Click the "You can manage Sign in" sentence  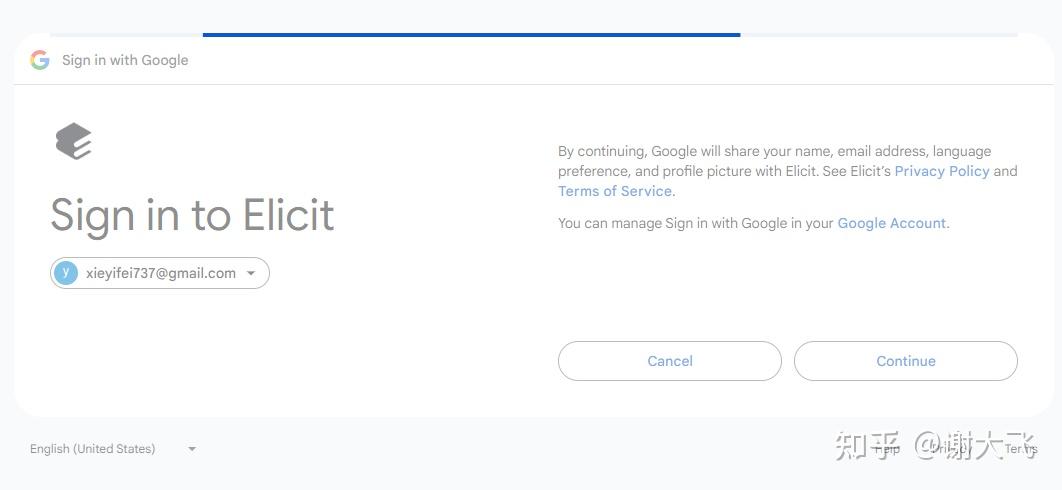[696, 223]
